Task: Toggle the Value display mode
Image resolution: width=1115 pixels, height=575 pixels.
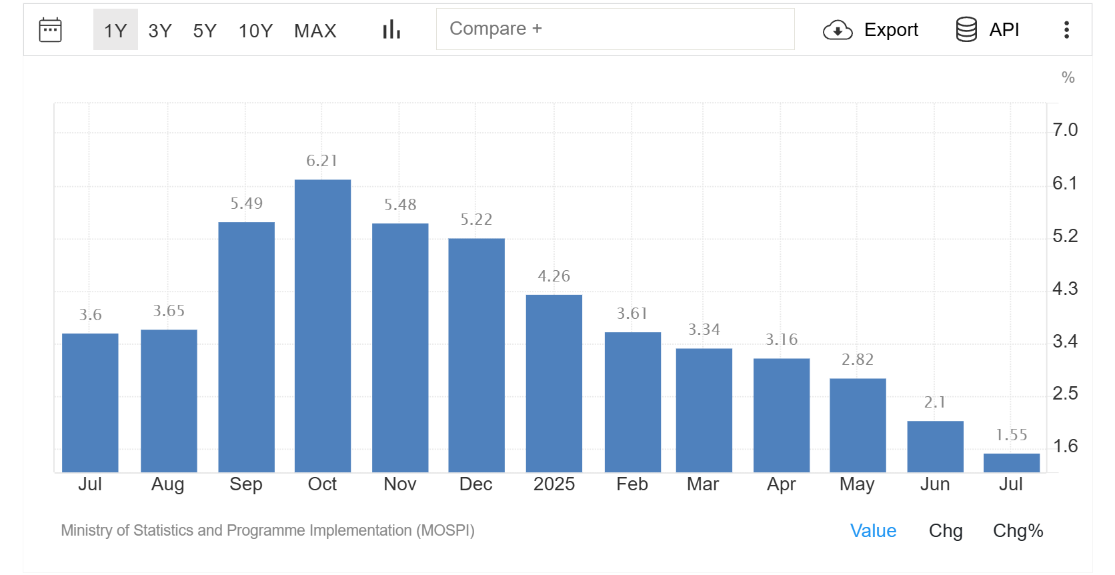Action: [873, 531]
